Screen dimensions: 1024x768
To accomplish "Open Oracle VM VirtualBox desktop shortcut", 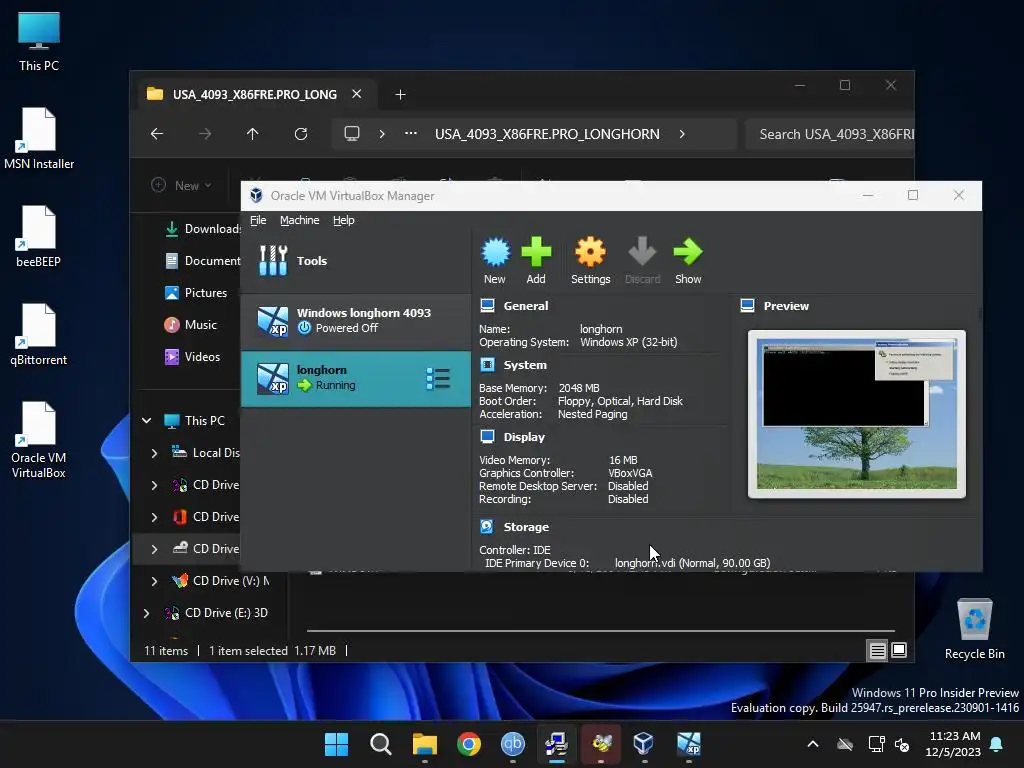I will pyautogui.click(x=39, y=440).
